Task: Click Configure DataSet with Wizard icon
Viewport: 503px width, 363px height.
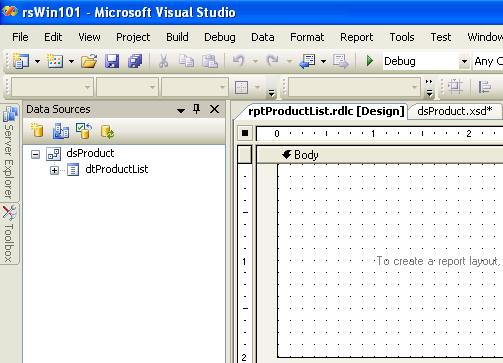Action: (84, 131)
